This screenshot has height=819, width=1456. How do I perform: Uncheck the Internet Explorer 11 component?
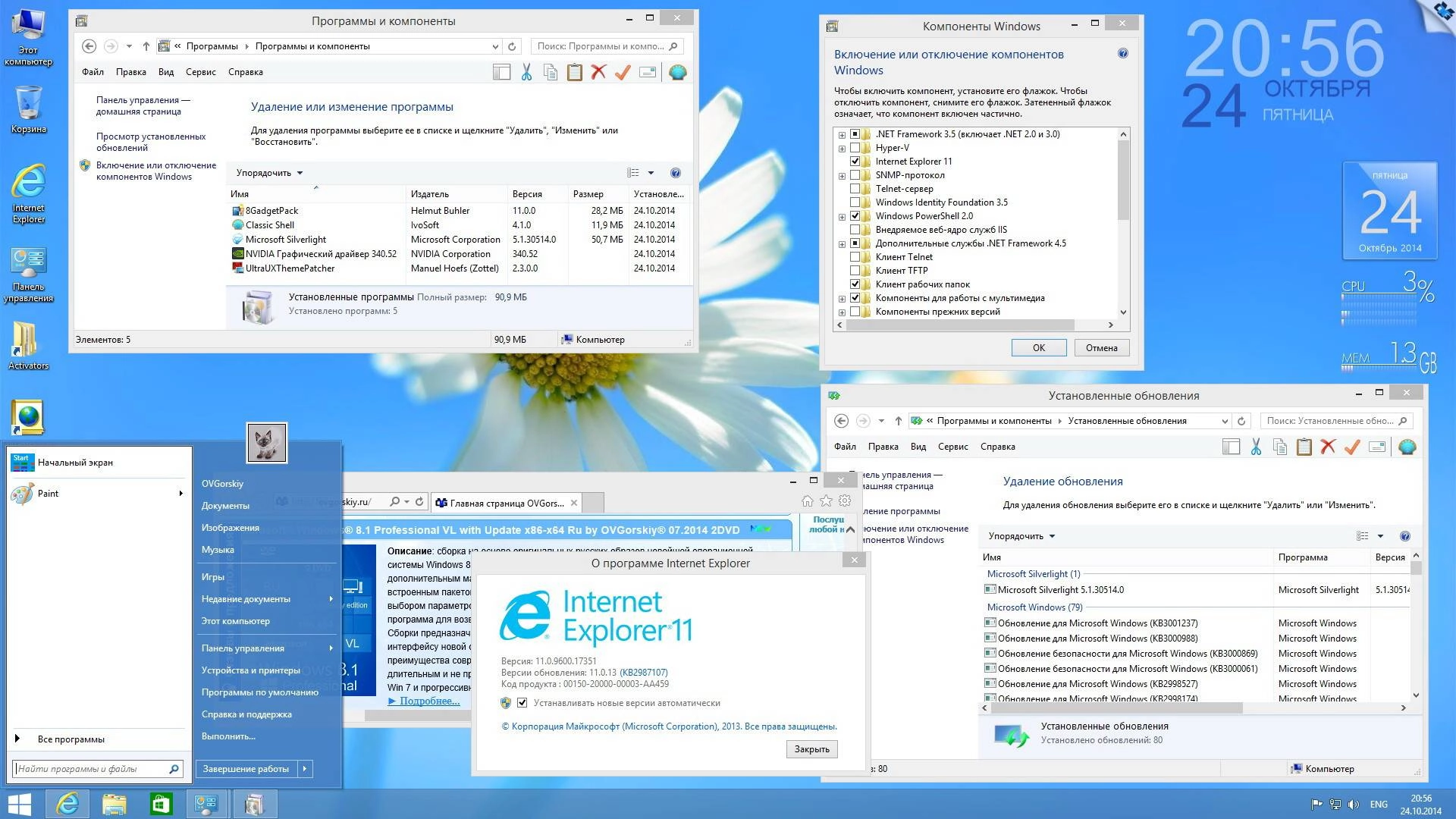[x=855, y=161]
